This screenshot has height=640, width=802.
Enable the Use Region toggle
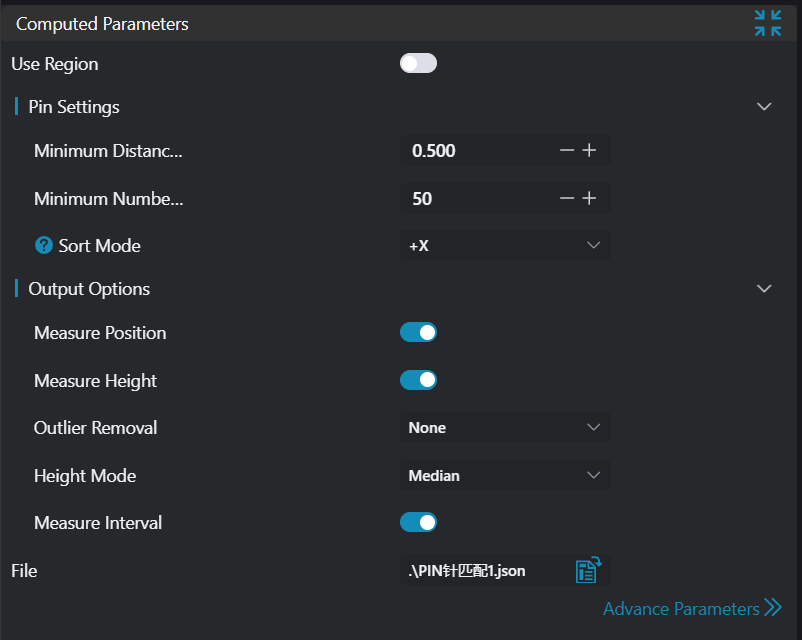coord(418,64)
